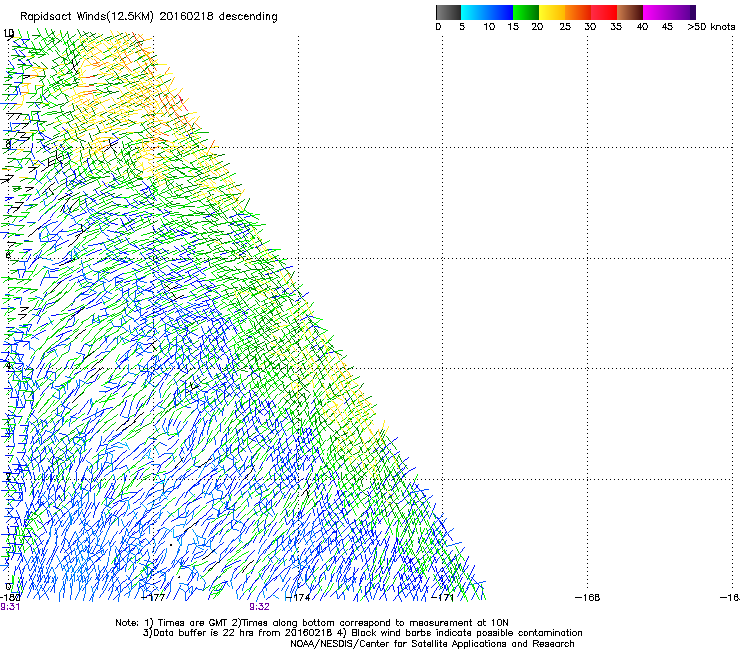
Task: Click the -171 longitude axis label
Action: tap(442, 597)
